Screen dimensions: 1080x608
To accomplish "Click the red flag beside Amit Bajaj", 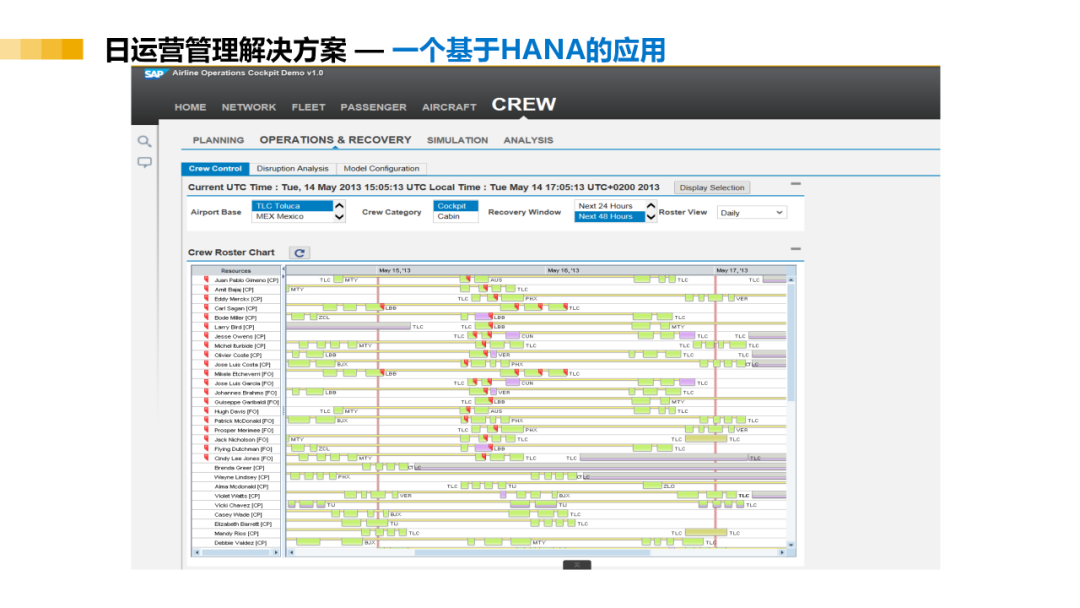I will coord(205,289).
